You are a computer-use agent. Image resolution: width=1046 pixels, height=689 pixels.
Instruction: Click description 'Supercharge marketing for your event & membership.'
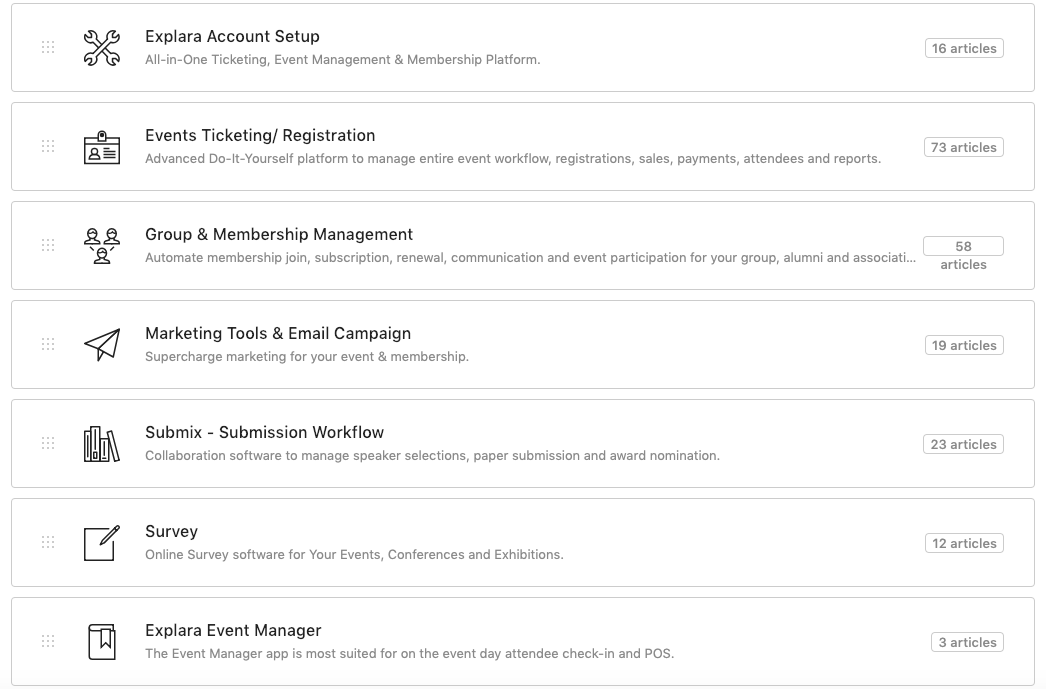click(x=307, y=357)
